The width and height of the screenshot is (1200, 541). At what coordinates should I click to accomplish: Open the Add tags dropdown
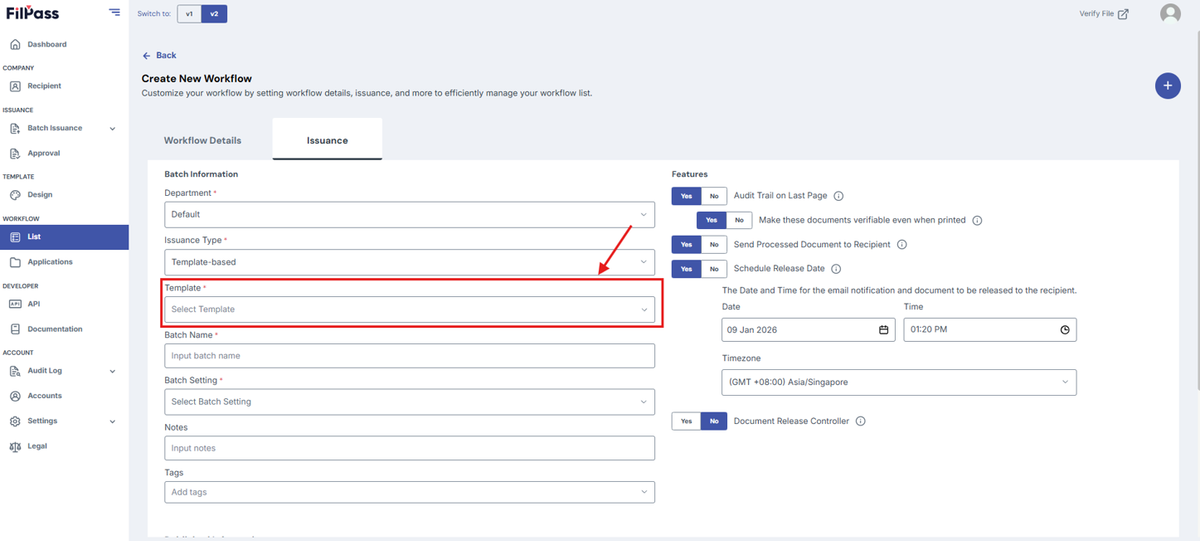[409, 492]
